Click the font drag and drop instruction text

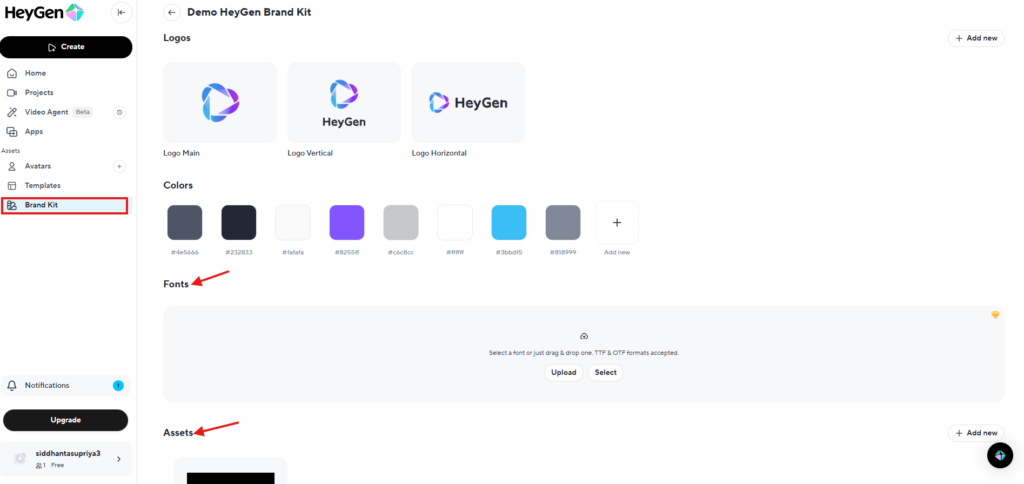pos(584,353)
